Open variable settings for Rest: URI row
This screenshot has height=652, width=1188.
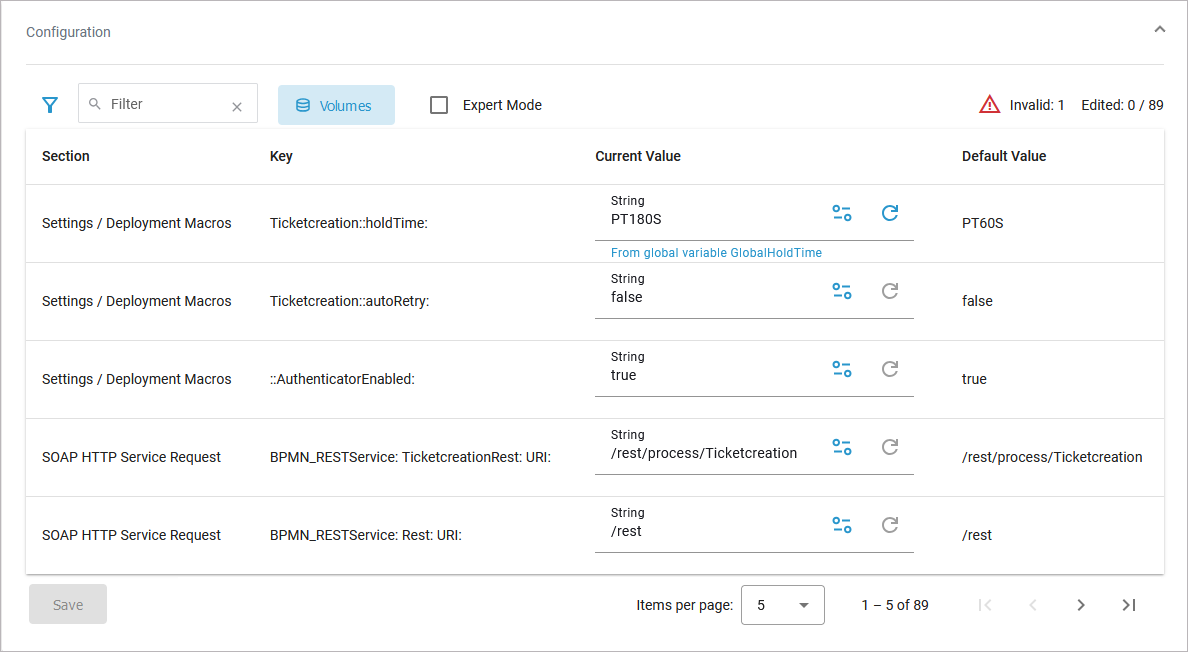[842, 525]
